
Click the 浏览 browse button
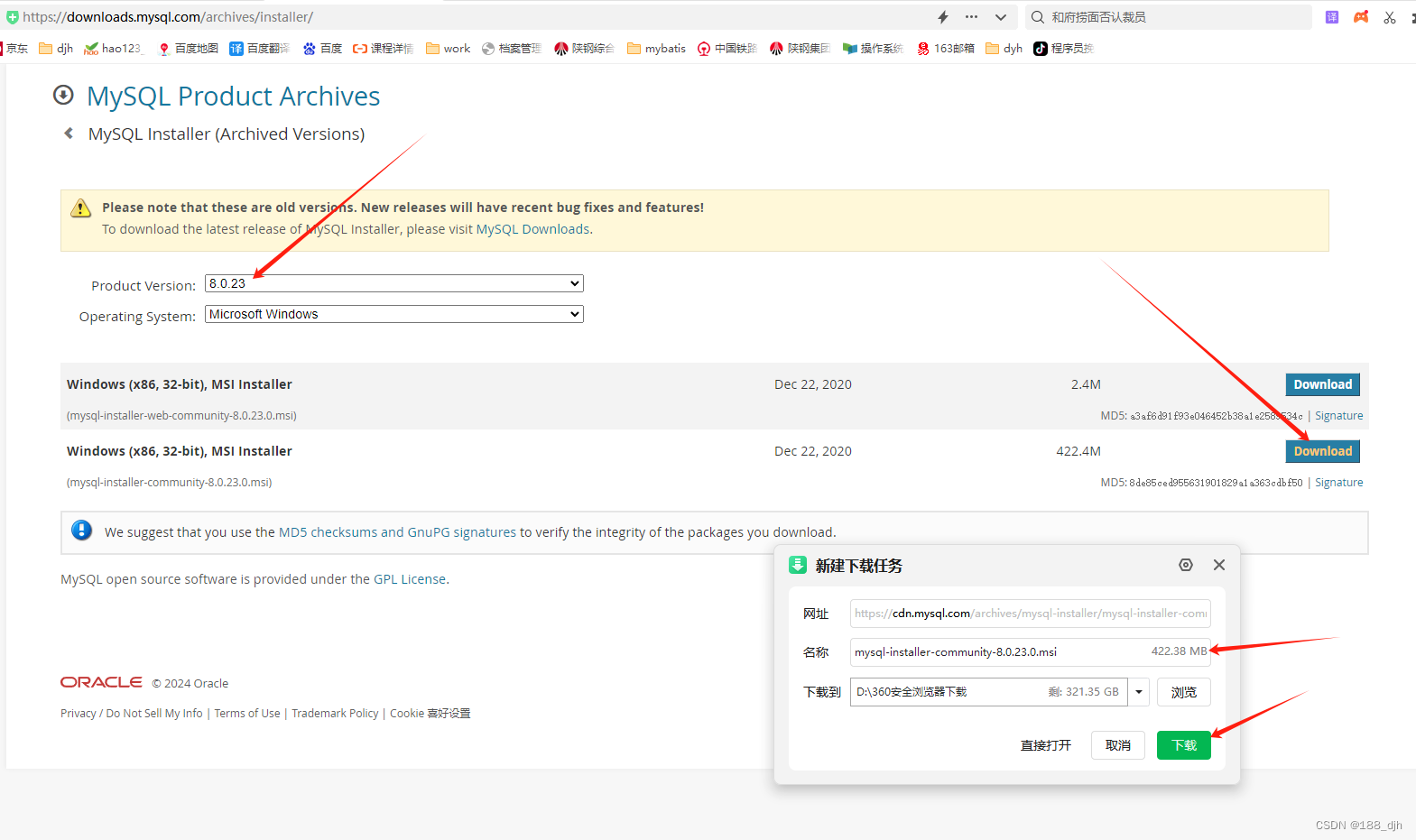[1184, 692]
